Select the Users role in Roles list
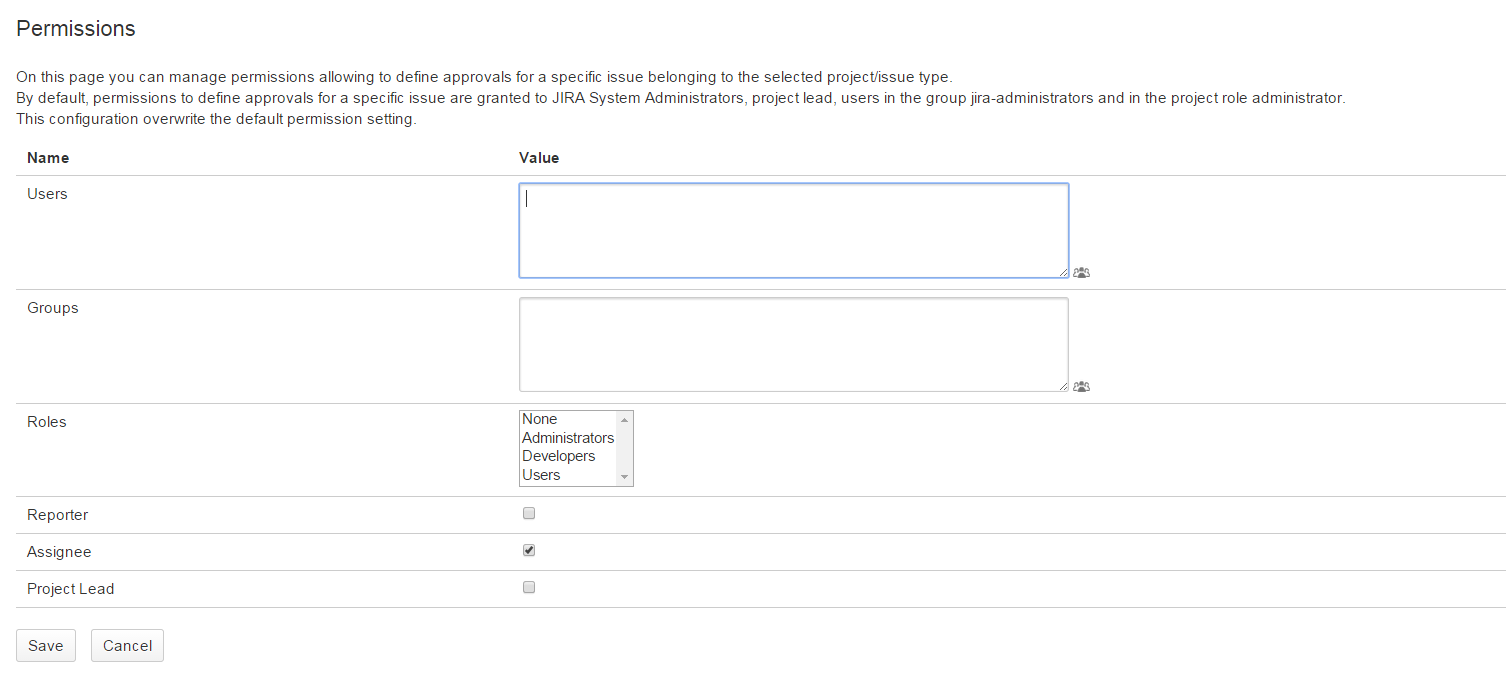Screen dimensions: 1506x676 [541, 475]
